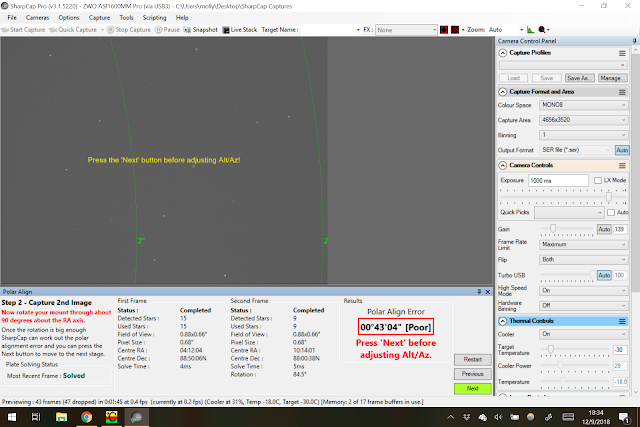Adjust the Target Temperature slider
Screen dimensions: 640x427
[550, 349]
